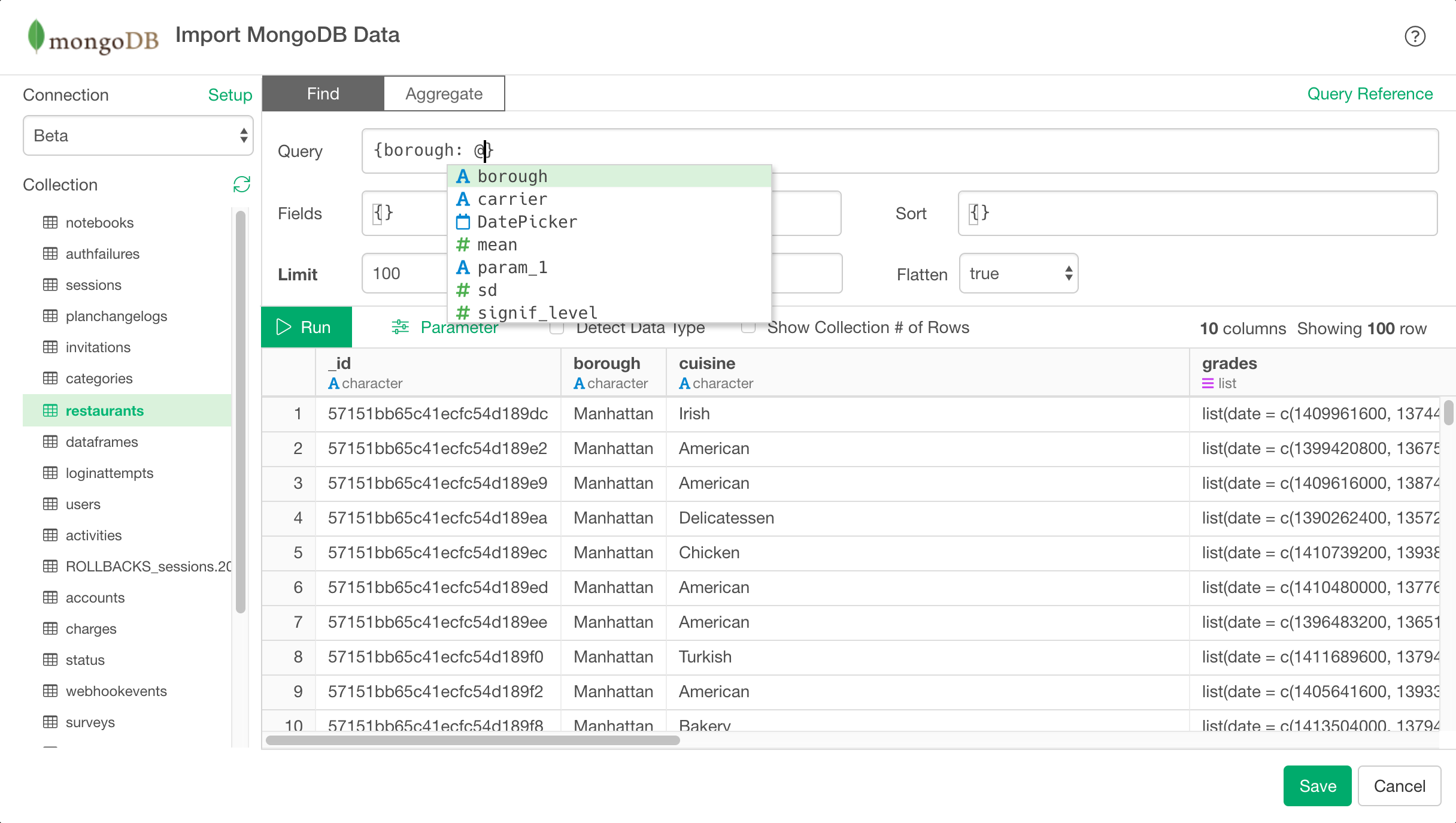Switch to the Find tab

tap(323, 93)
